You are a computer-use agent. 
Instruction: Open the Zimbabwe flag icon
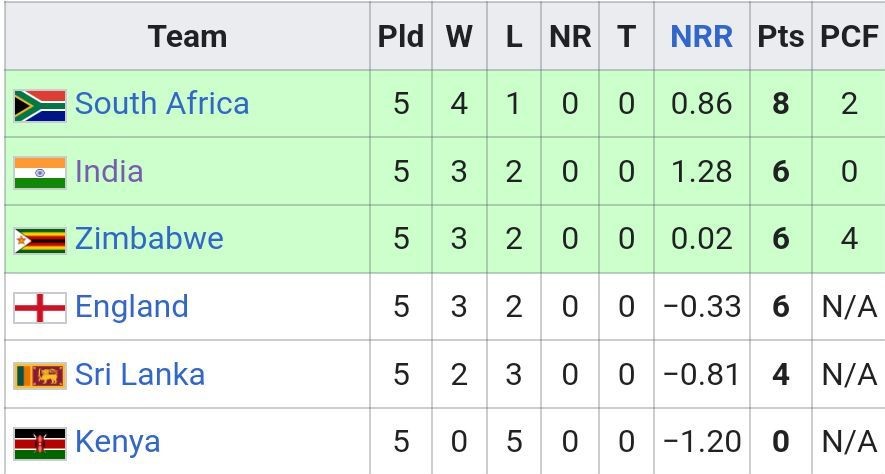coord(40,241)
